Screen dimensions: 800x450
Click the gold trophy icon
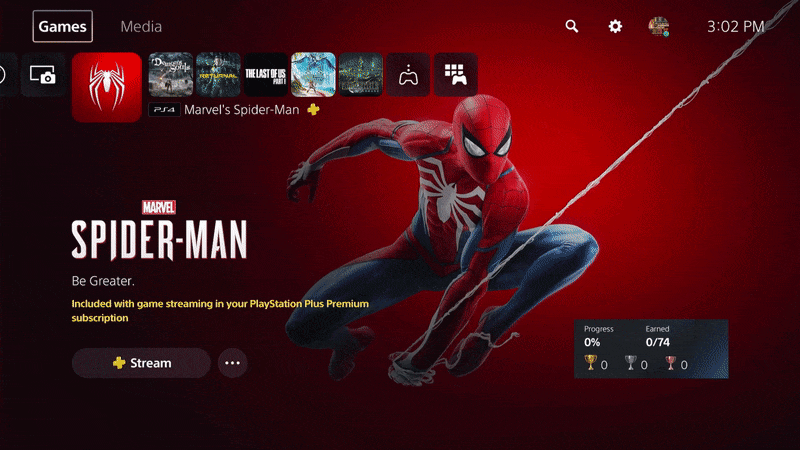coord(590,363)
